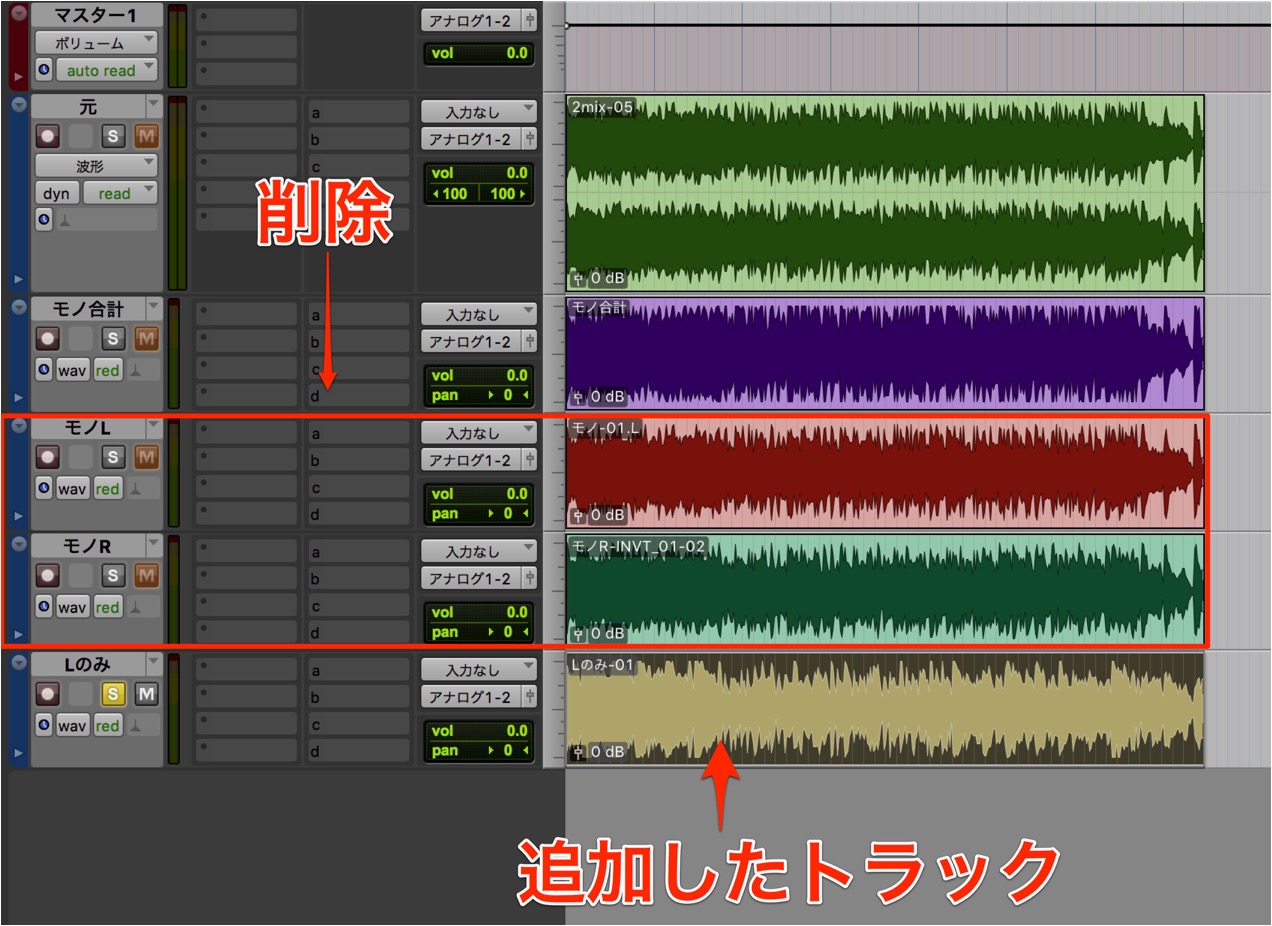Open the playlist selector arrow beside Lのみ name

pos(153,662)
